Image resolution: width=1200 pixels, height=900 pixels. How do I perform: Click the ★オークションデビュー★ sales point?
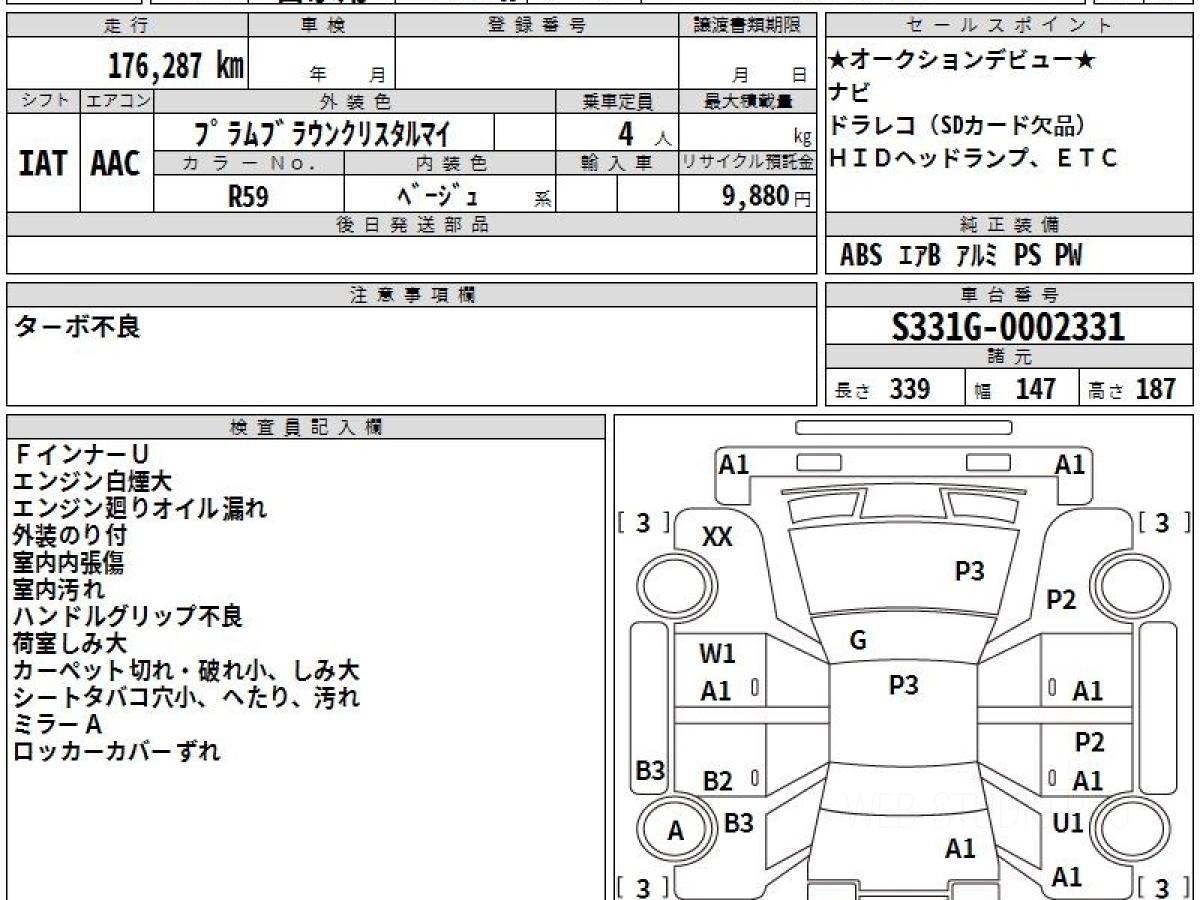click(x=963, y=60)
